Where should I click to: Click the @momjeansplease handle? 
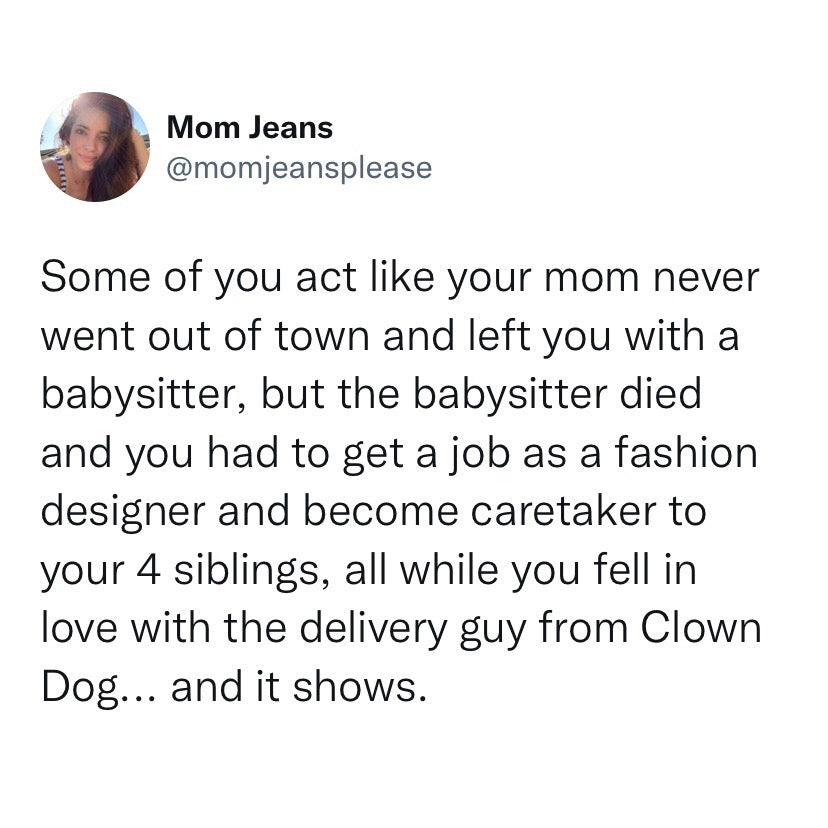coord(300,167)
